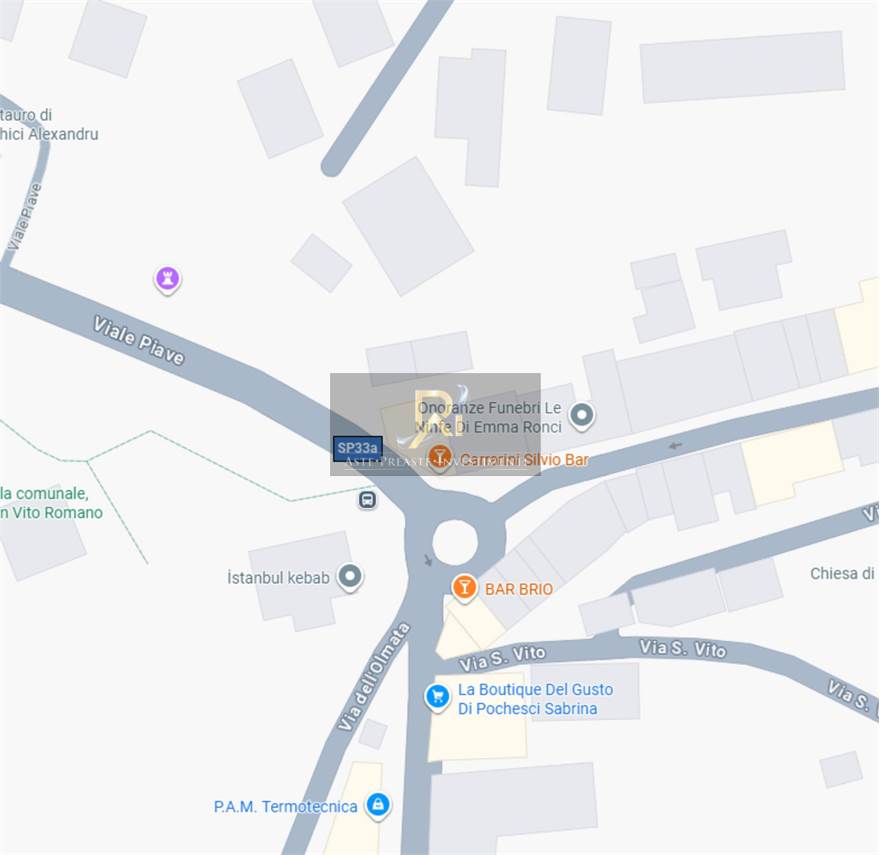880x855 pixels.
Task: Select the P.A.M. Termotecnica shop pin
Action: (x=378, y=805)
